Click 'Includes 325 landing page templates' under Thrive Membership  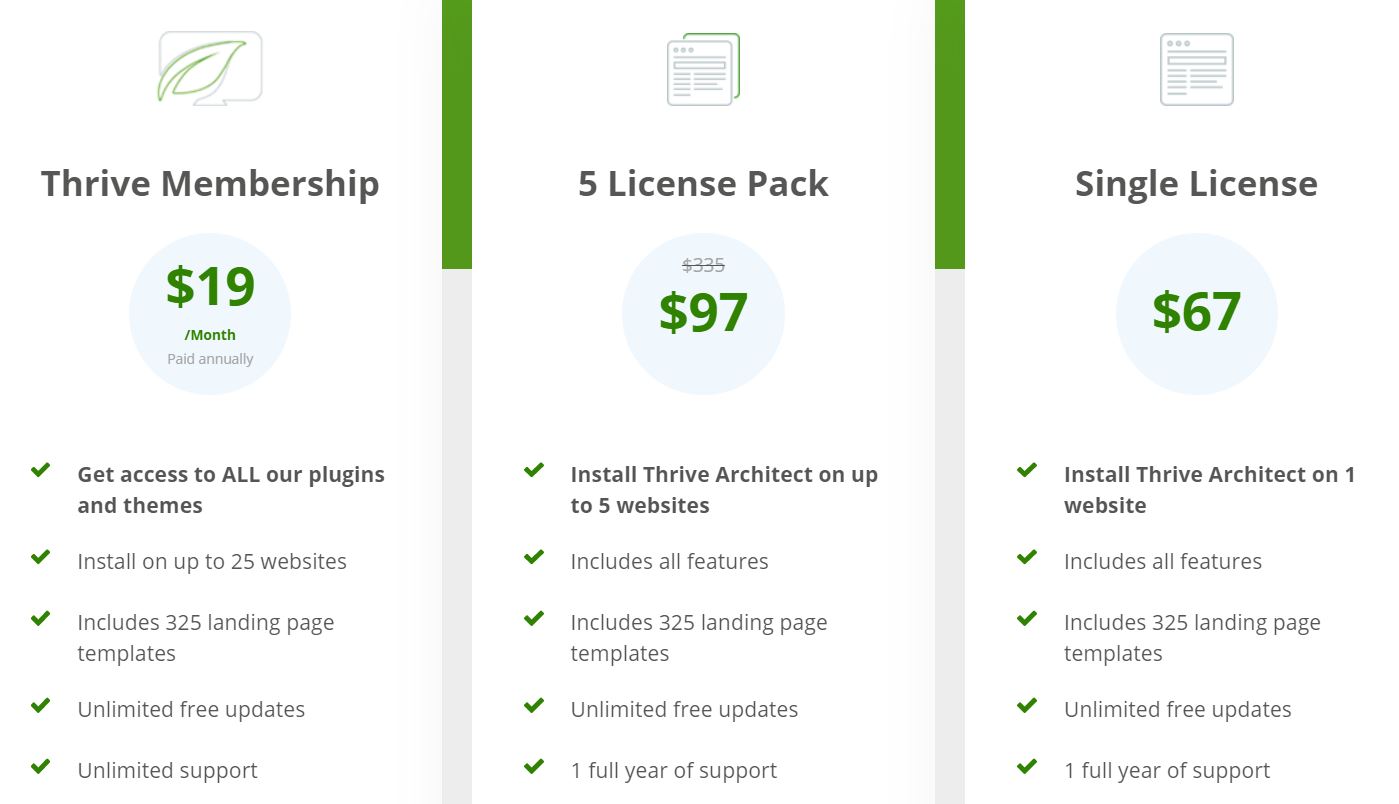pyautogui.click(x=206, y=638)
